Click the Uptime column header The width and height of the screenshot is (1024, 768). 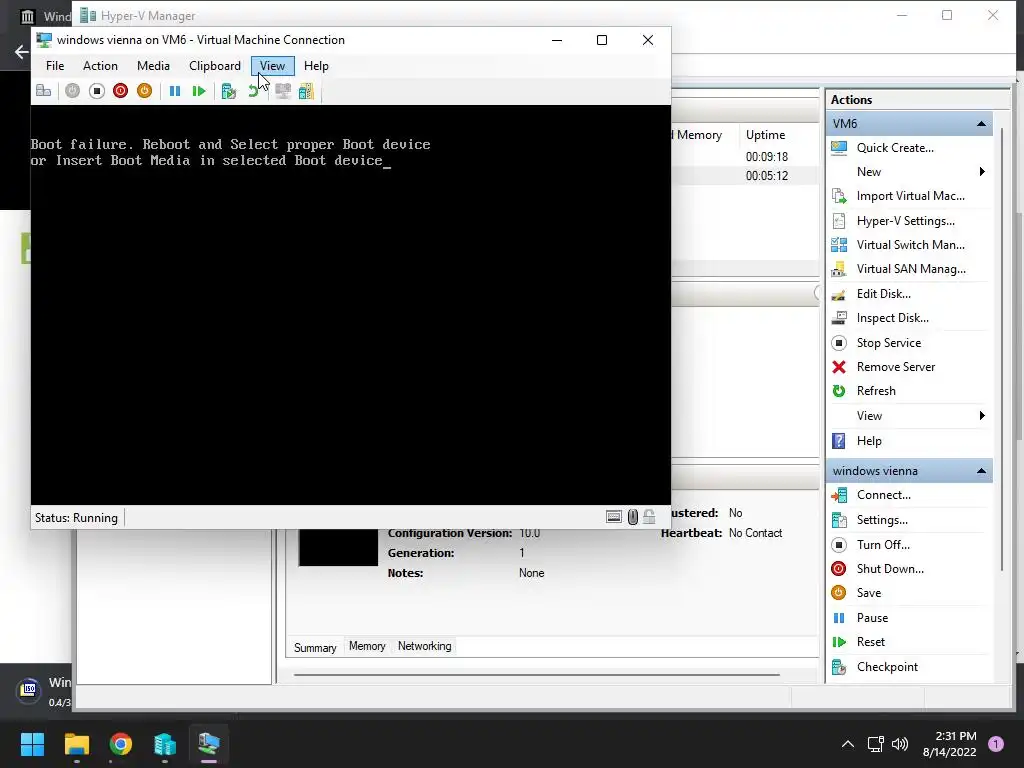765,135
